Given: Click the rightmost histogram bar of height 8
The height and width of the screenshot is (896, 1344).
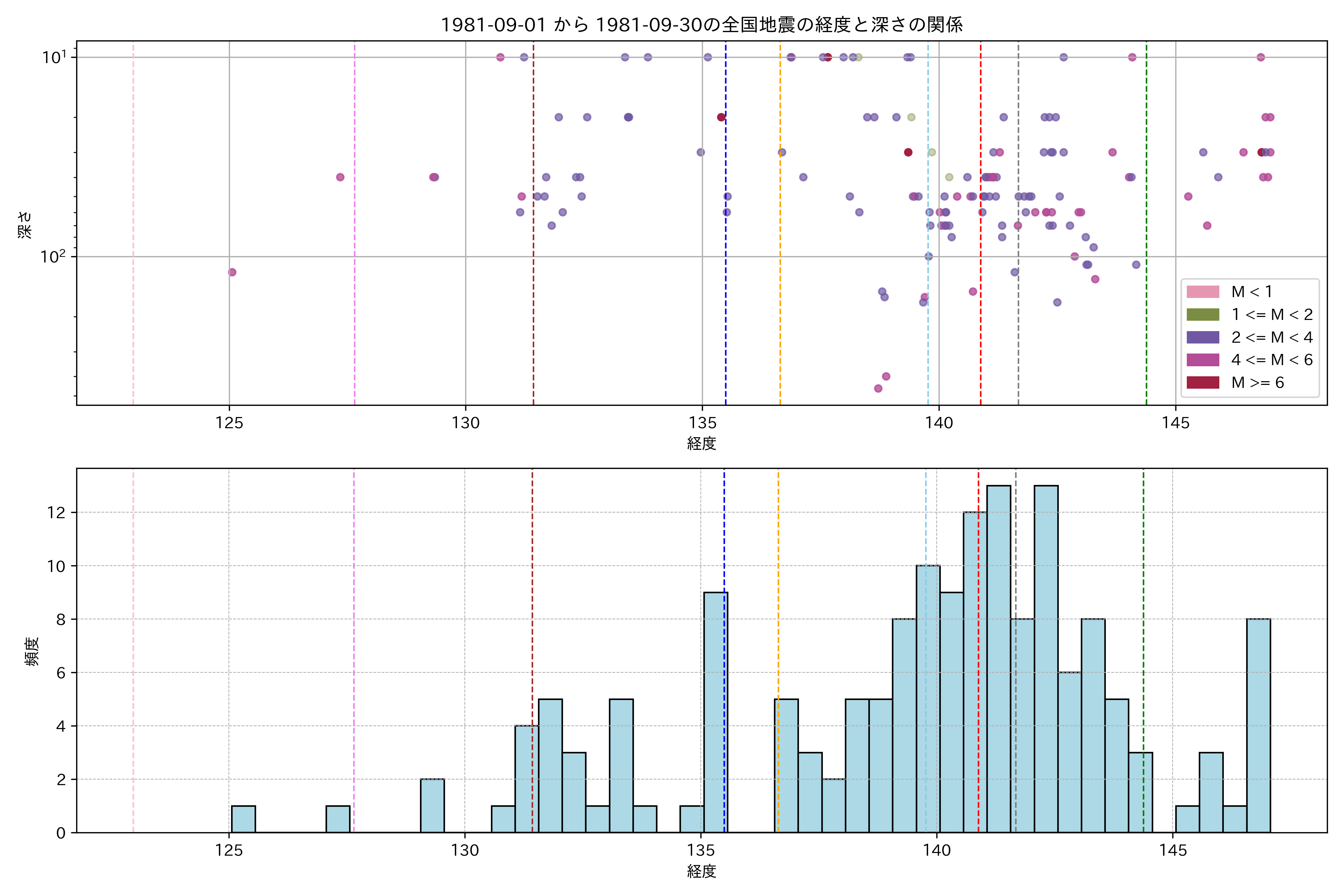Looking at the screenshot, I should pyautogui.click(x=1258, y=726).
